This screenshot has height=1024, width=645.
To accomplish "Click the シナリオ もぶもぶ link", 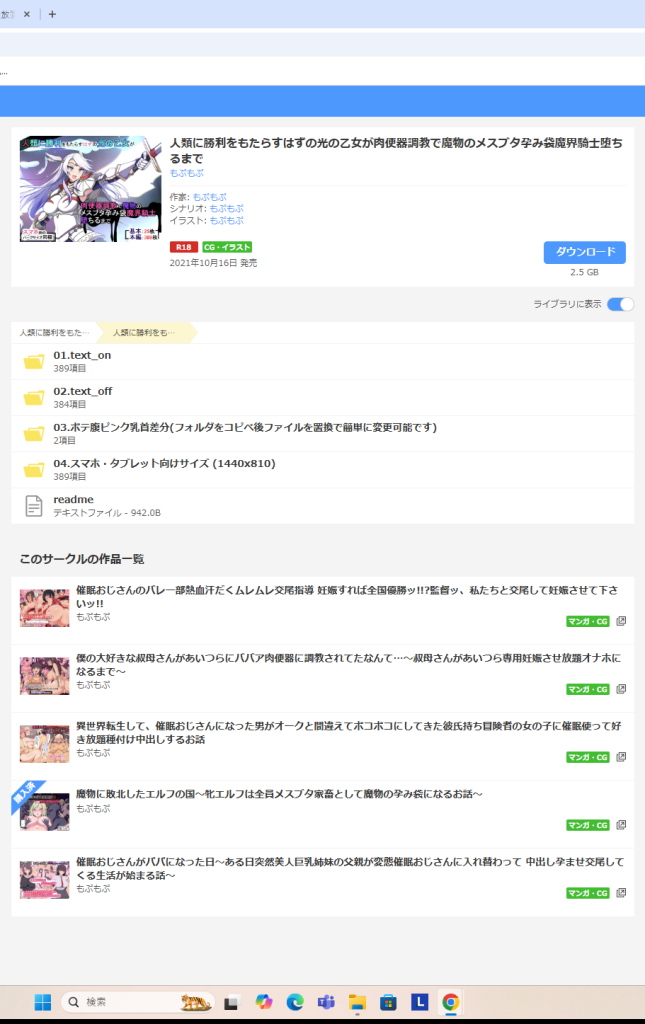I will tap(227, 208).
